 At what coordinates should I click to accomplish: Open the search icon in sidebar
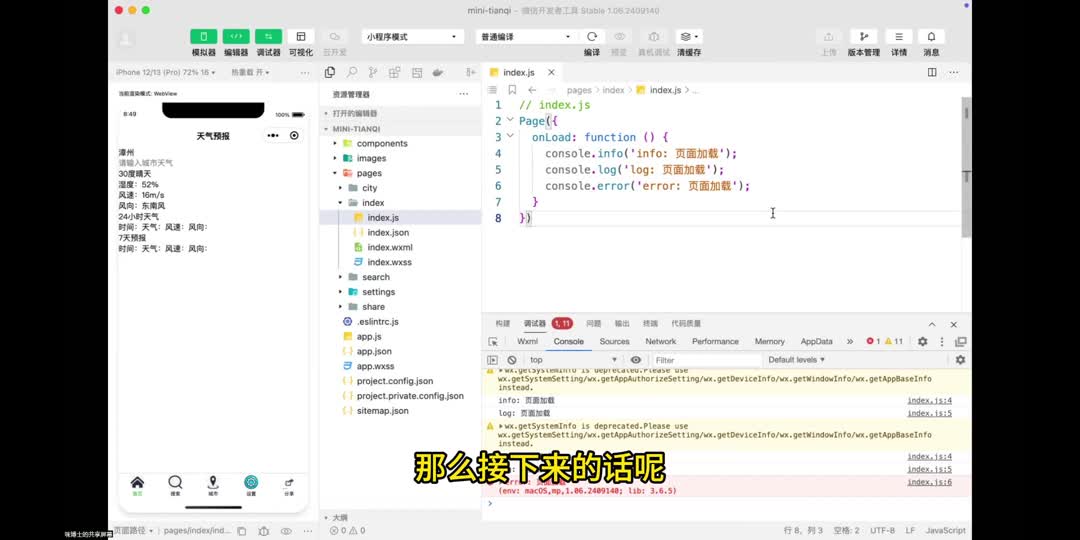(352, 72)
